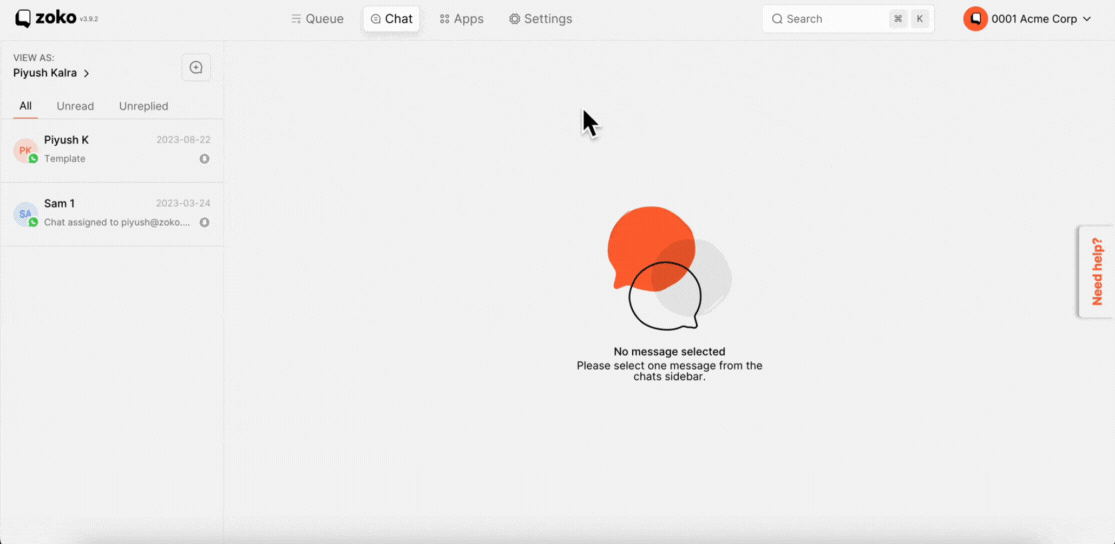Click the VIEW AS label

coord(33,58)
